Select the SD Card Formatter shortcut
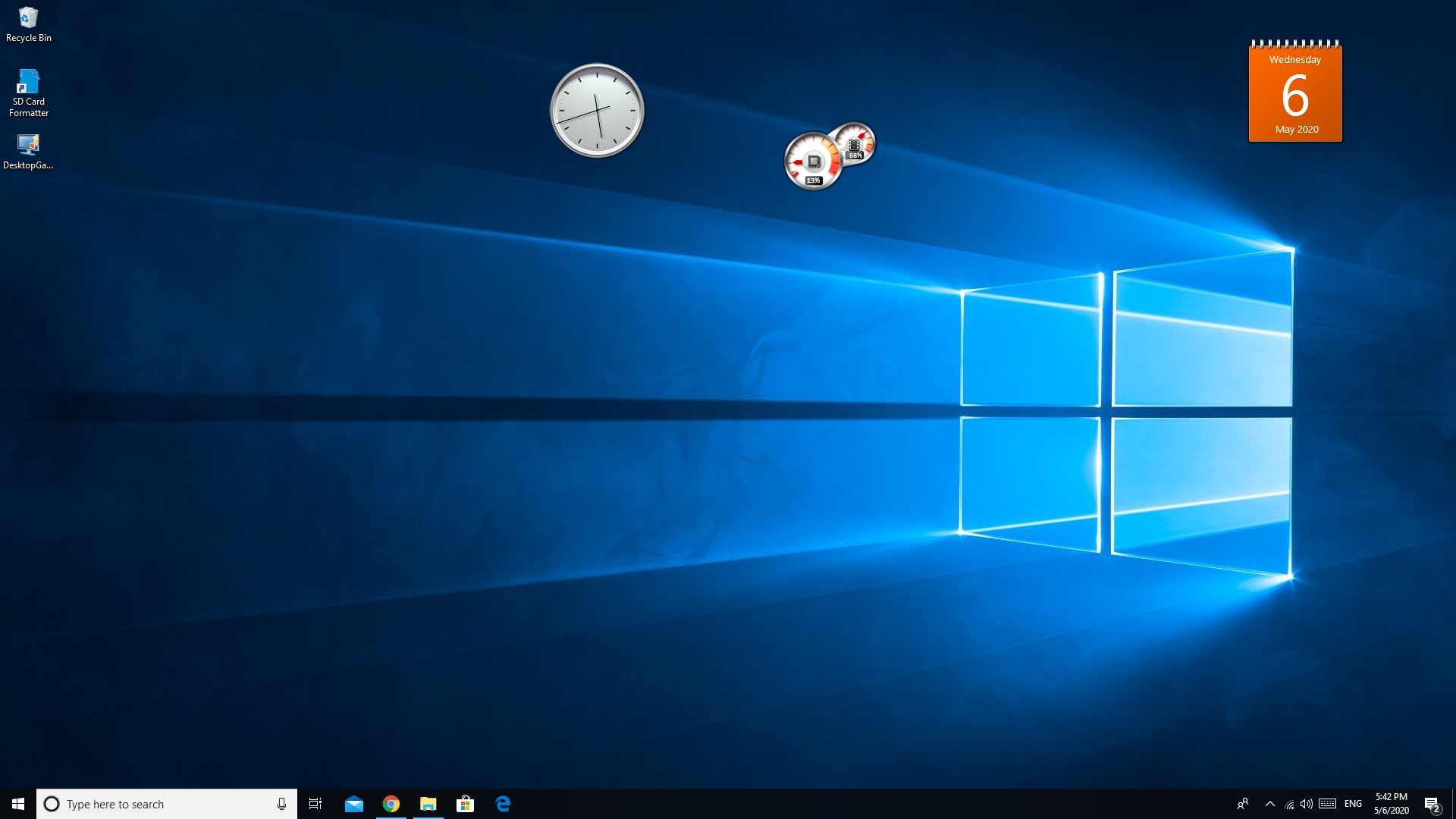 (x=28, y=93)
